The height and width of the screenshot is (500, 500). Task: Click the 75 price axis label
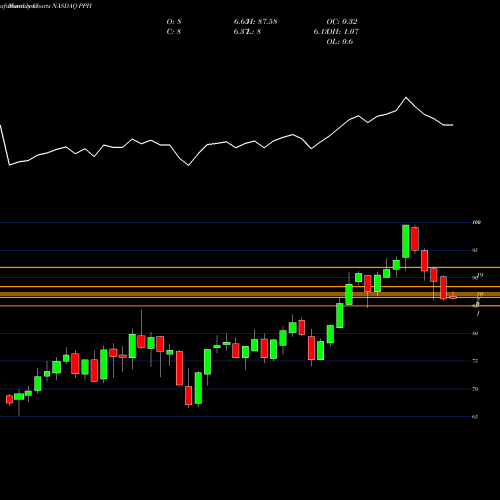tap(475, 361)
